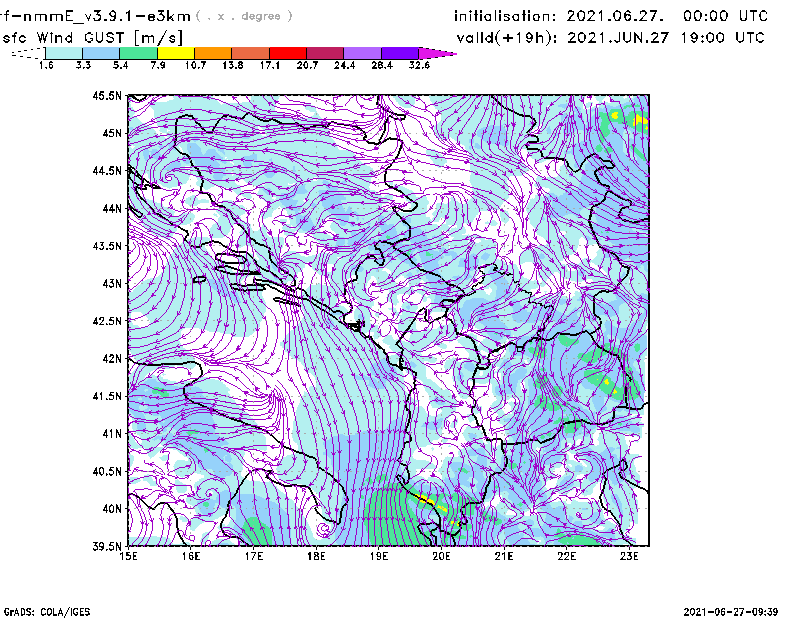The image size is (800, 618).
Task: Click the '2021-06-27-09:39' timestamp
Action: (731, 611)
